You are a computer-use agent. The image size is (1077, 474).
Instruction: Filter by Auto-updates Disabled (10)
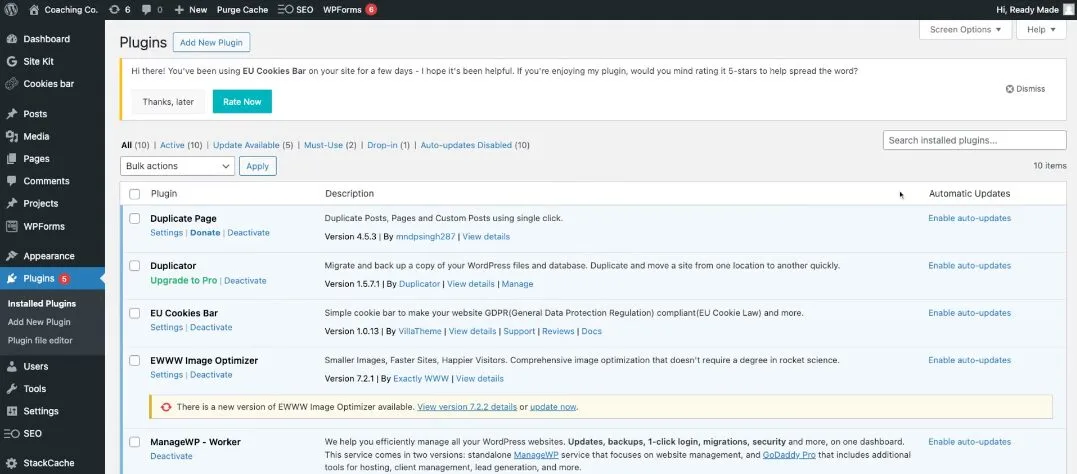pos(475,145)
